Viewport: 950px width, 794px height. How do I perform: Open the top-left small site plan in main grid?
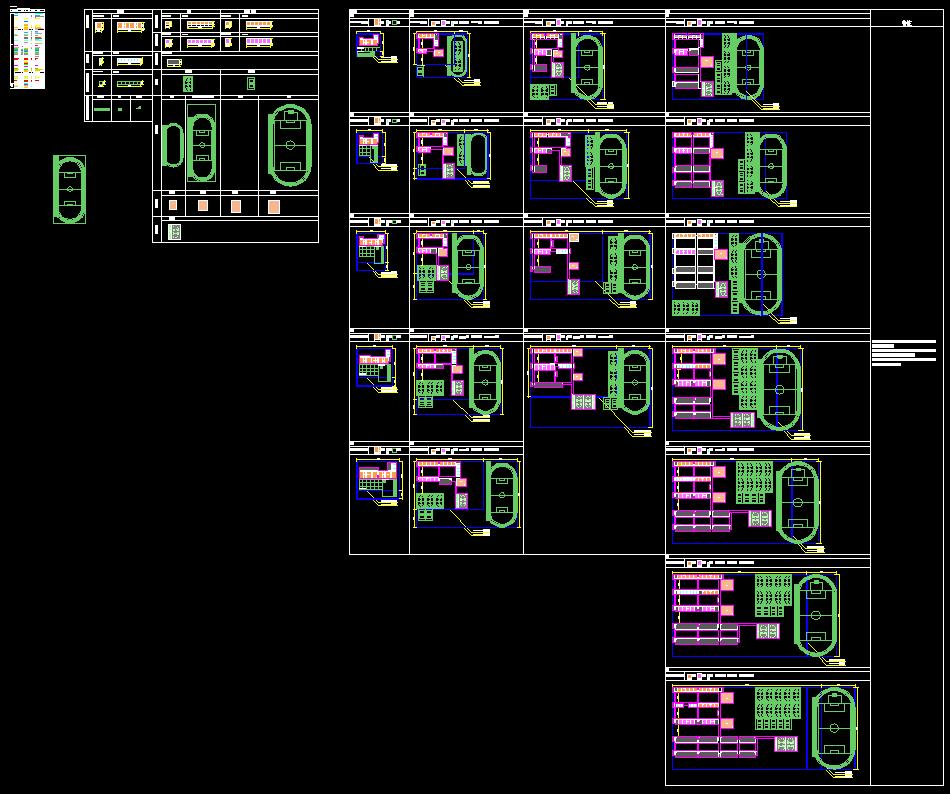[369, 43]
